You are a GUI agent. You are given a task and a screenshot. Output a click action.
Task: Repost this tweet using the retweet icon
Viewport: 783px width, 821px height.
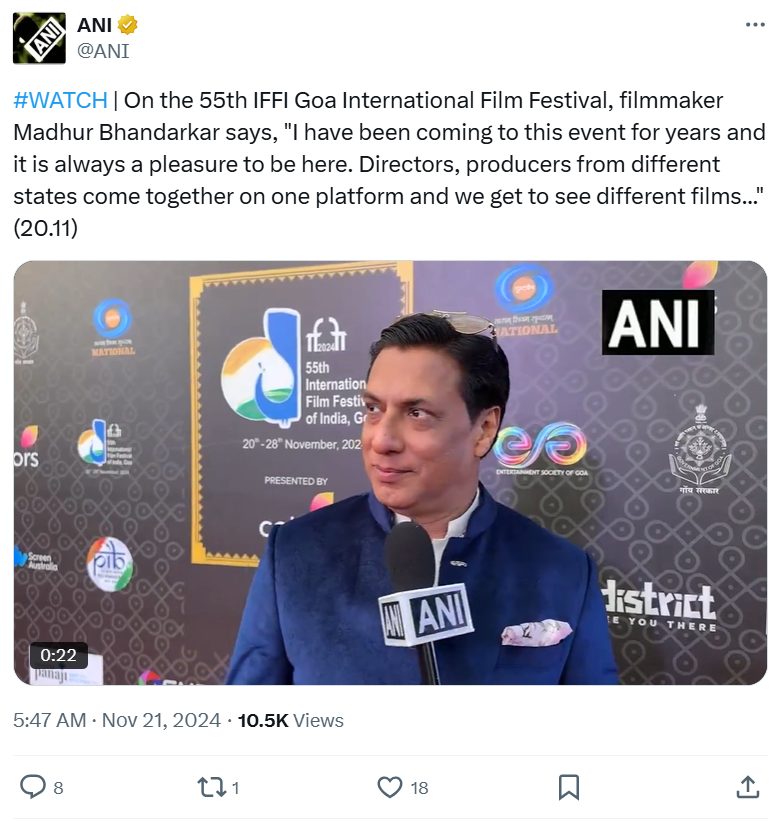(211, 787)
